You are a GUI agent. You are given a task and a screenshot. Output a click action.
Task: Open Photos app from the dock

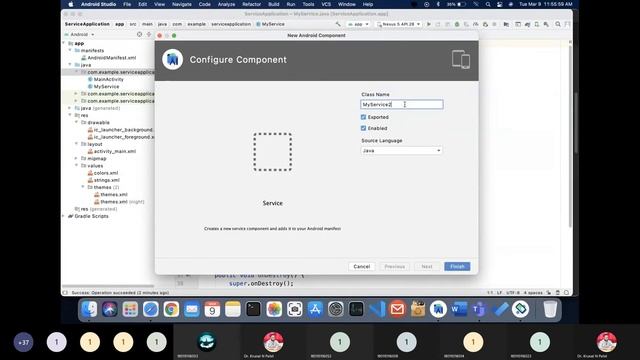274,309
